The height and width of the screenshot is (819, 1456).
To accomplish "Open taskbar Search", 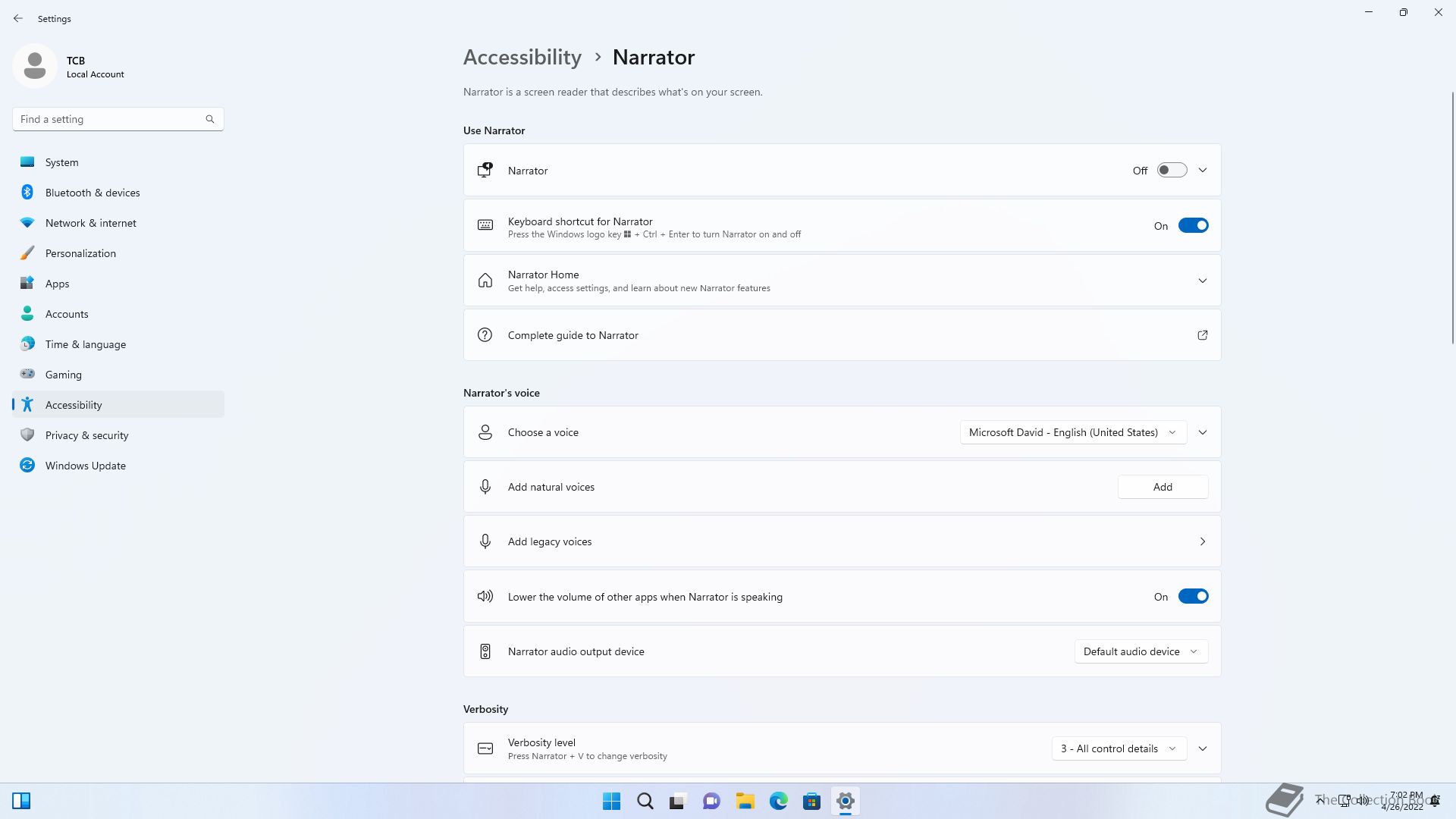I will click(645, 801).
